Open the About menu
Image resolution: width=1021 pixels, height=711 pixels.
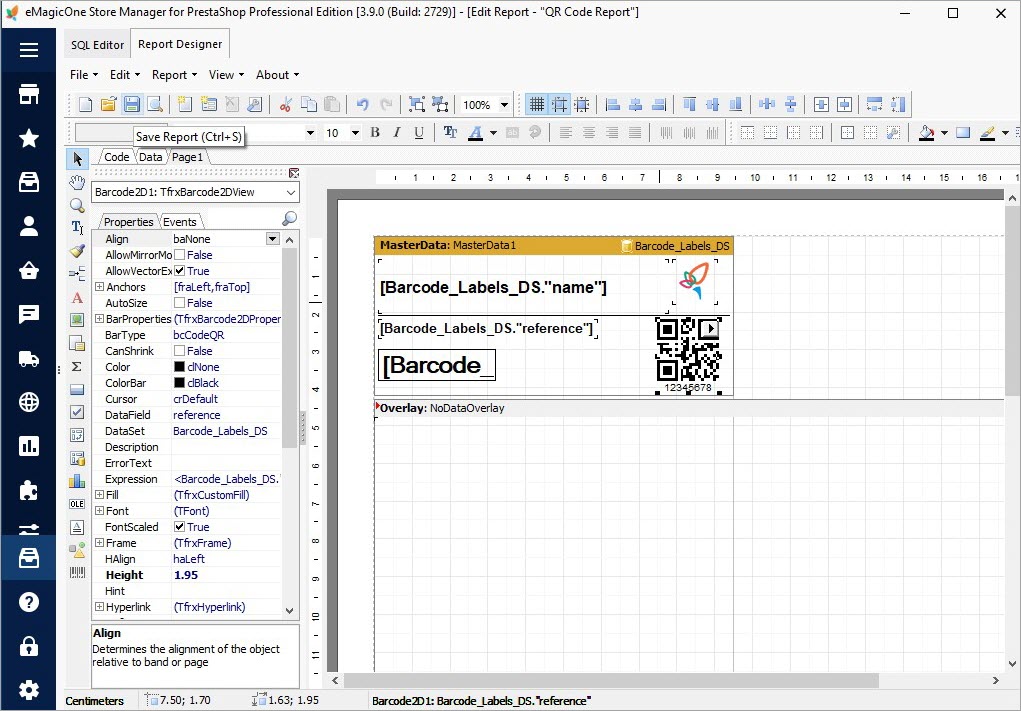277,75
